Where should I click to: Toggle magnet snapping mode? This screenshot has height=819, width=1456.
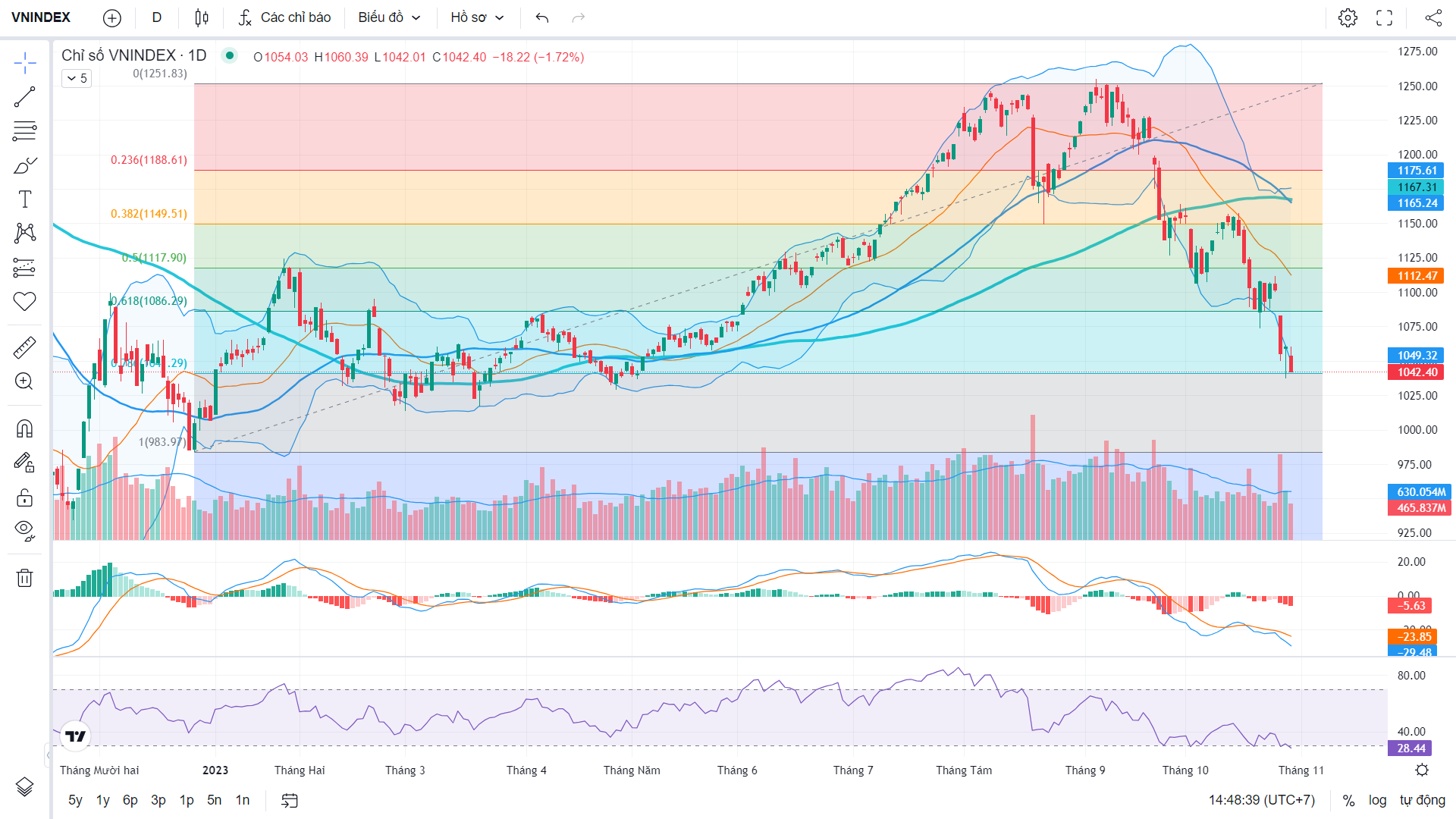[x=24, y=429]
